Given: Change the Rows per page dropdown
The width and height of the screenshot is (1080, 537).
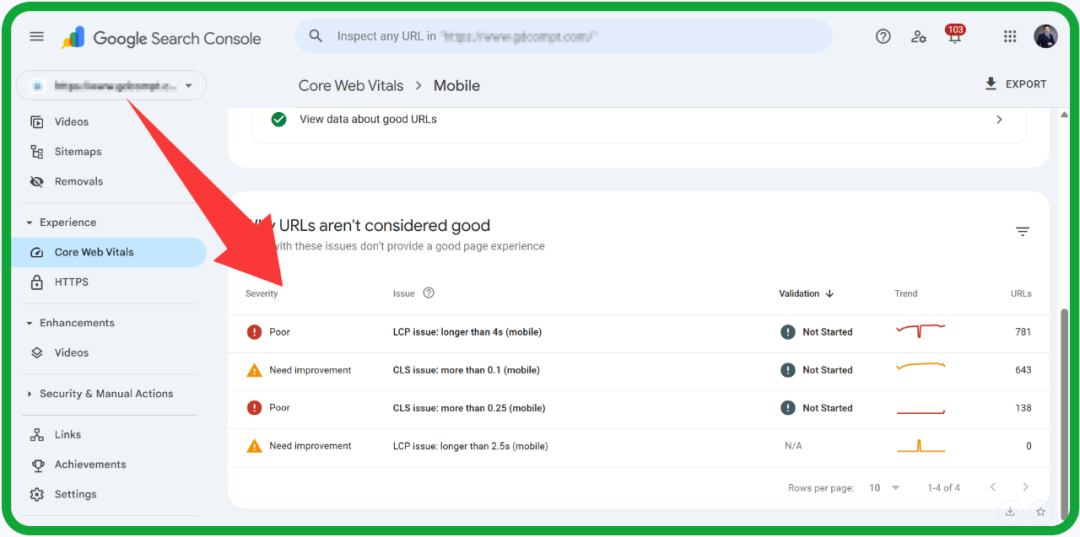Looking at the screenshot, I should point(884,488).
